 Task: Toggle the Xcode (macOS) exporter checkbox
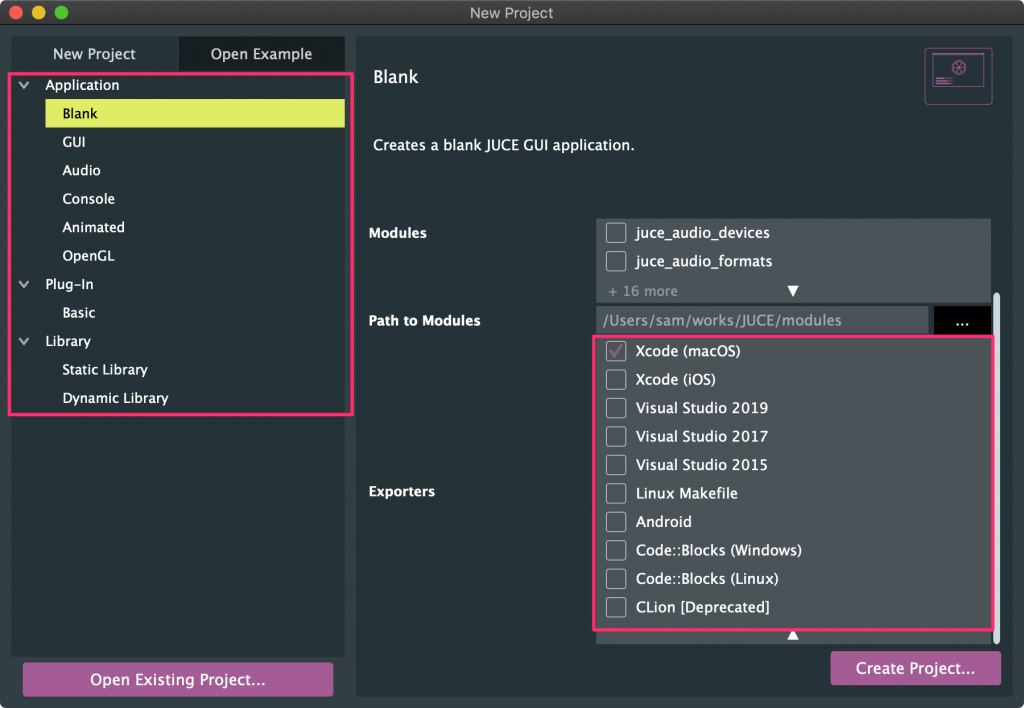[616, 351]
